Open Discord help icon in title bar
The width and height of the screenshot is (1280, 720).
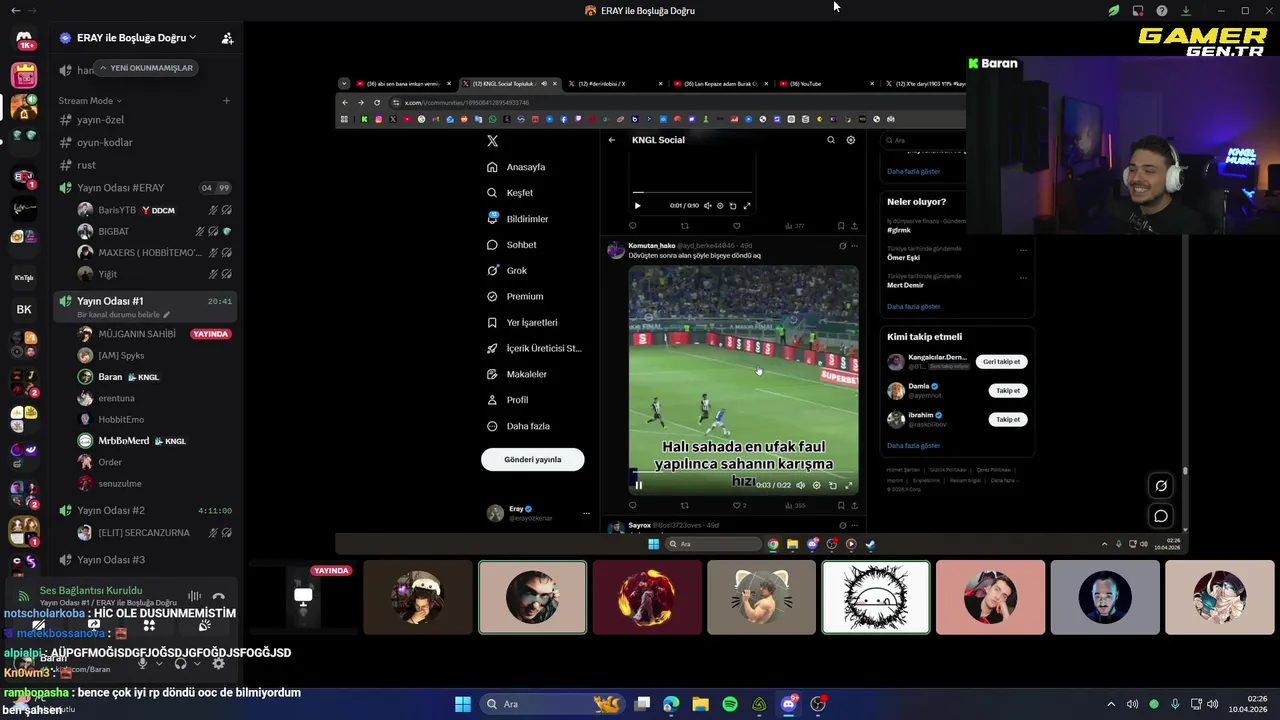coord(1161,11)
